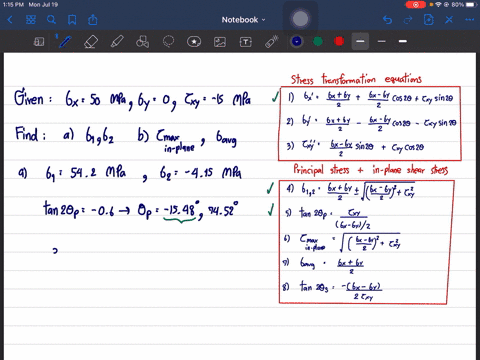
Task: Redo the last undone action
Action: (408, 20)
